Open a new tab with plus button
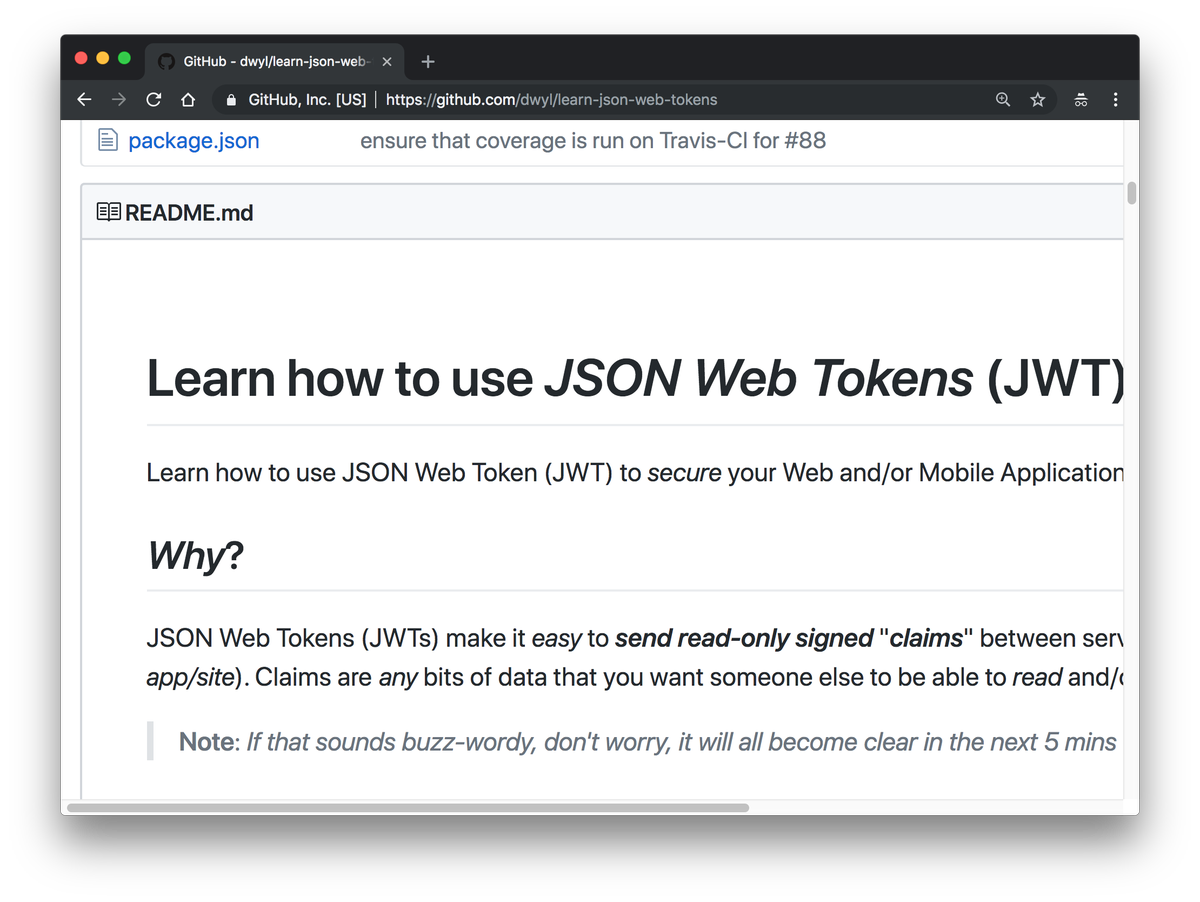This screenshot has height=902, width=1200. [428, 62]
